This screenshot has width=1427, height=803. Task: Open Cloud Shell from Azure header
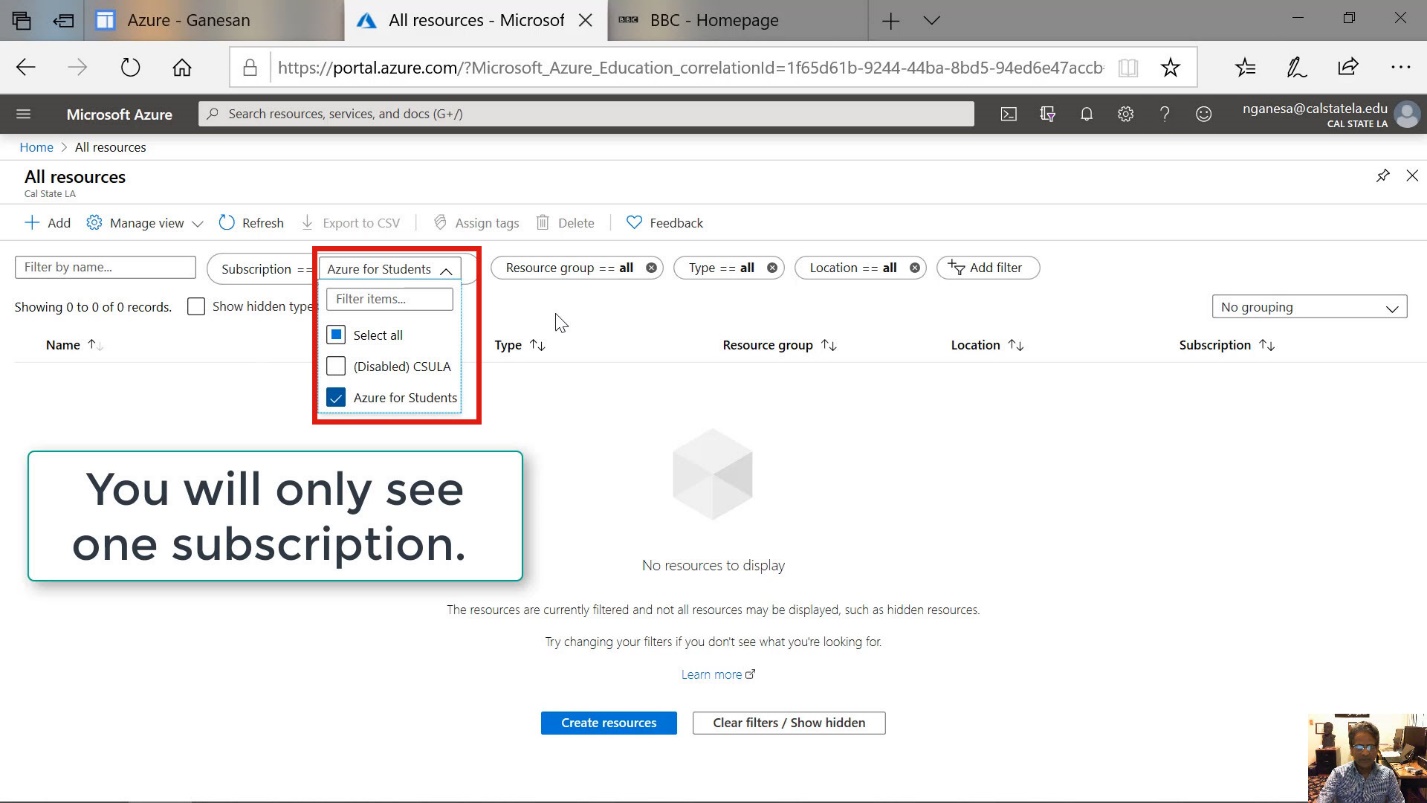(x=1009, y=114)
